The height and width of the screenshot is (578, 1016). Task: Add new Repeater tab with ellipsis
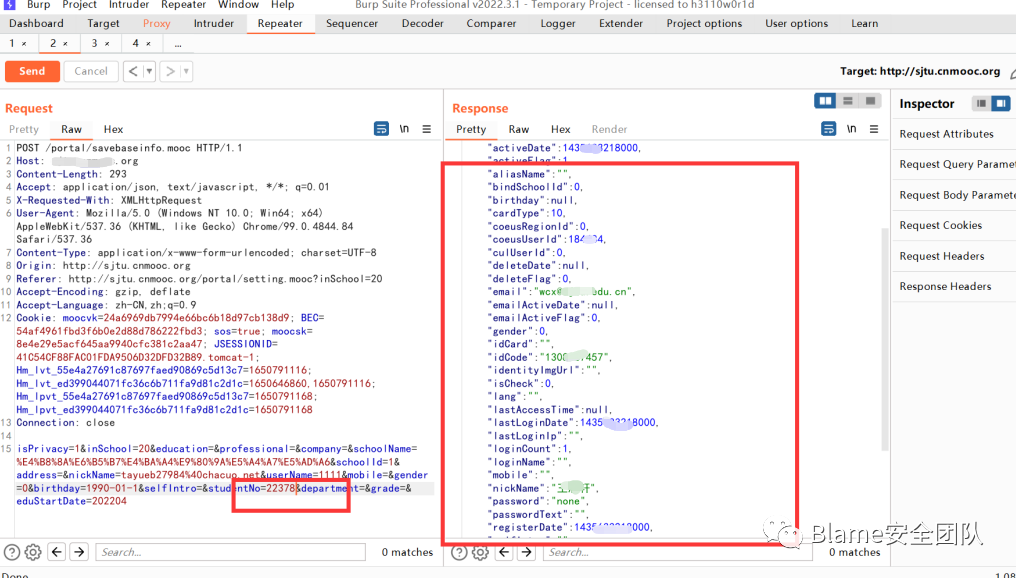point(178,44)
